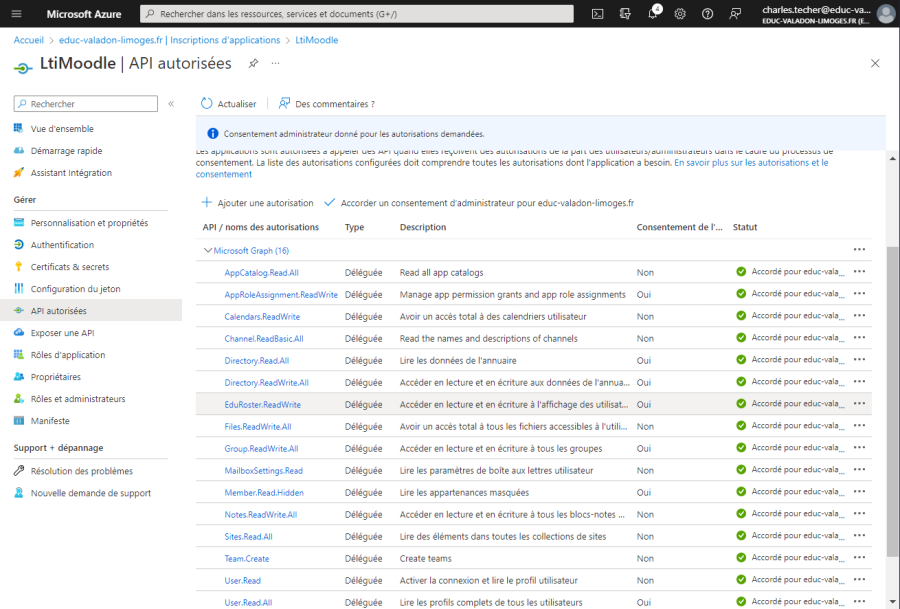
Task: Open Exposer une API
Action: click(x=62, y=333)
